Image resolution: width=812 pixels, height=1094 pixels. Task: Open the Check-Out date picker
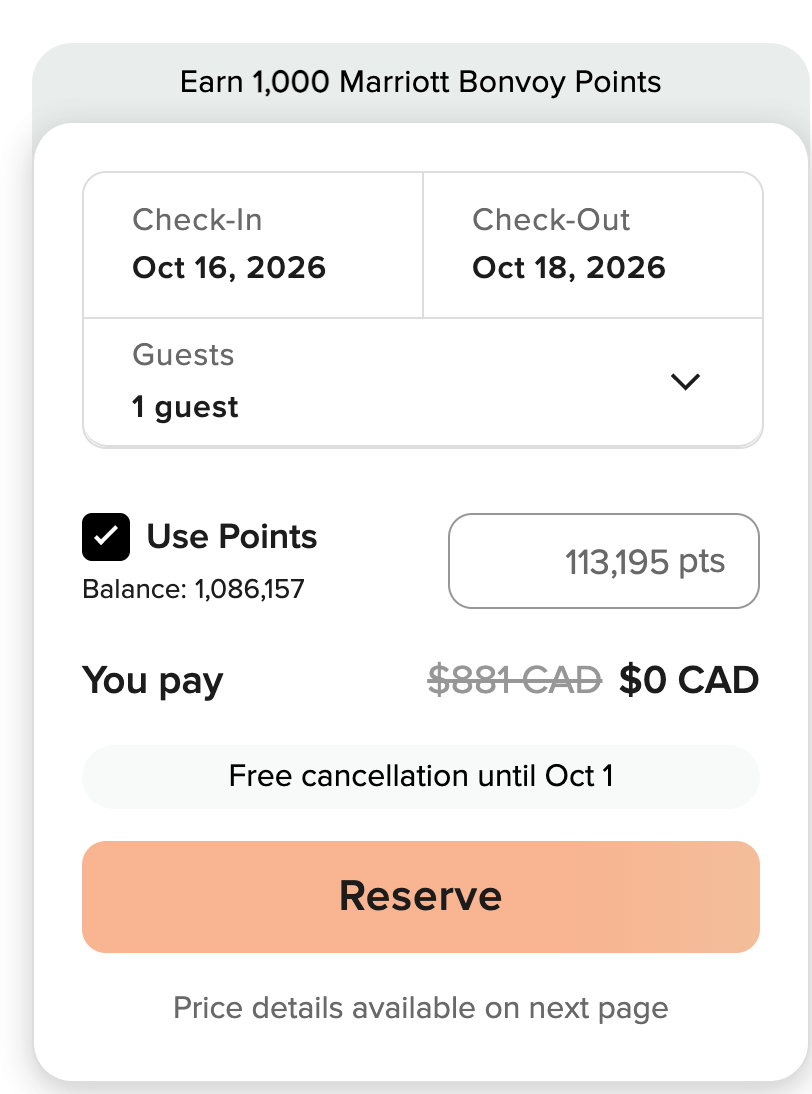tap(593, 245)
